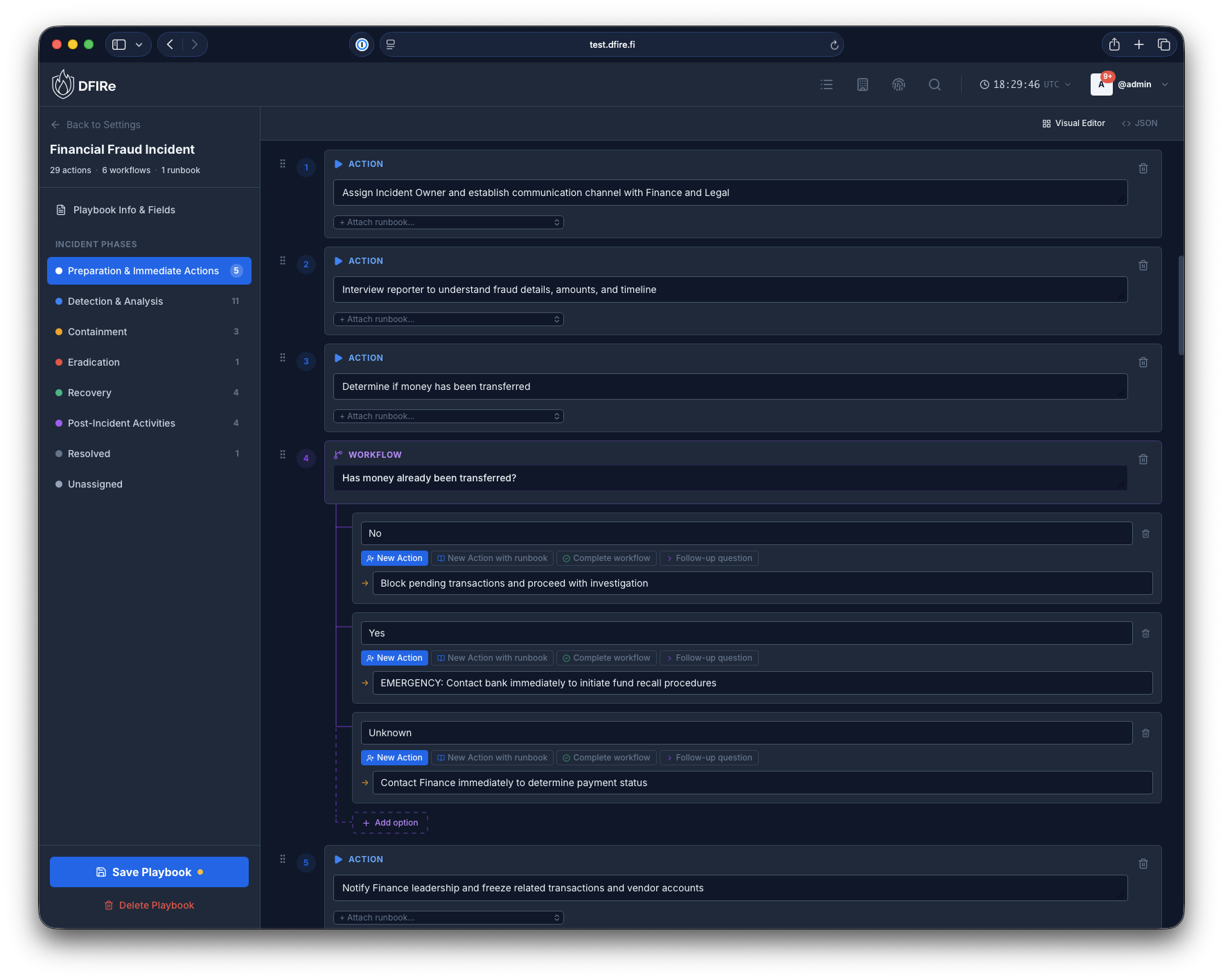Remove the 'Yes' option via trash icon
The image size is (1223, 980).
1146,634
